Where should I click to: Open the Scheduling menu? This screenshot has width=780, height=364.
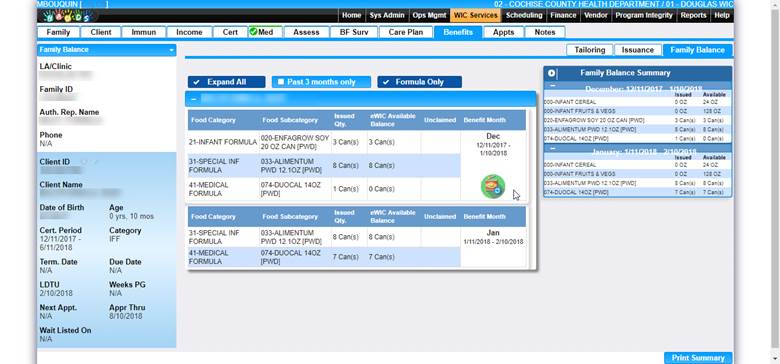(x=524, y=15)
